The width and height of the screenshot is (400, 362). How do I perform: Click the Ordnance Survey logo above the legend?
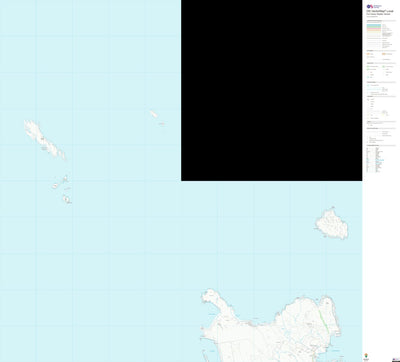[x=374, y=6]
